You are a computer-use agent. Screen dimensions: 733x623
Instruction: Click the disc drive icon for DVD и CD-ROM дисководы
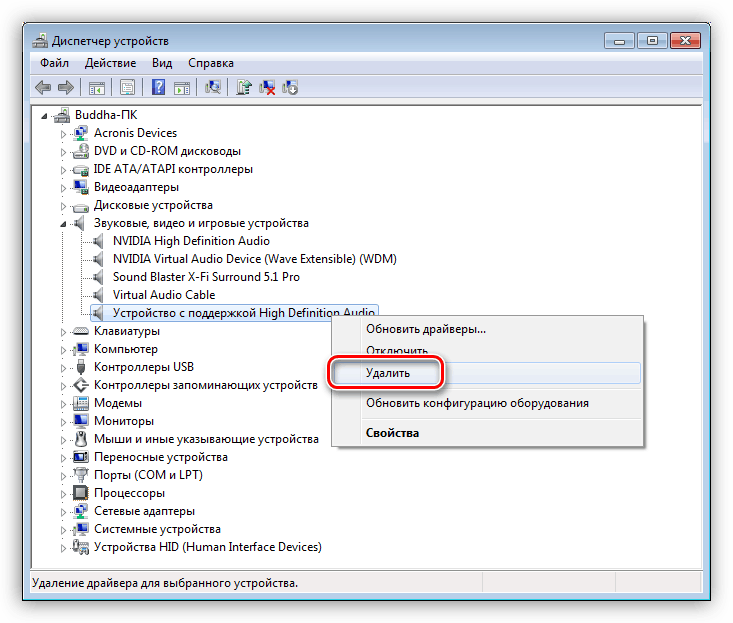click(81, 151)
